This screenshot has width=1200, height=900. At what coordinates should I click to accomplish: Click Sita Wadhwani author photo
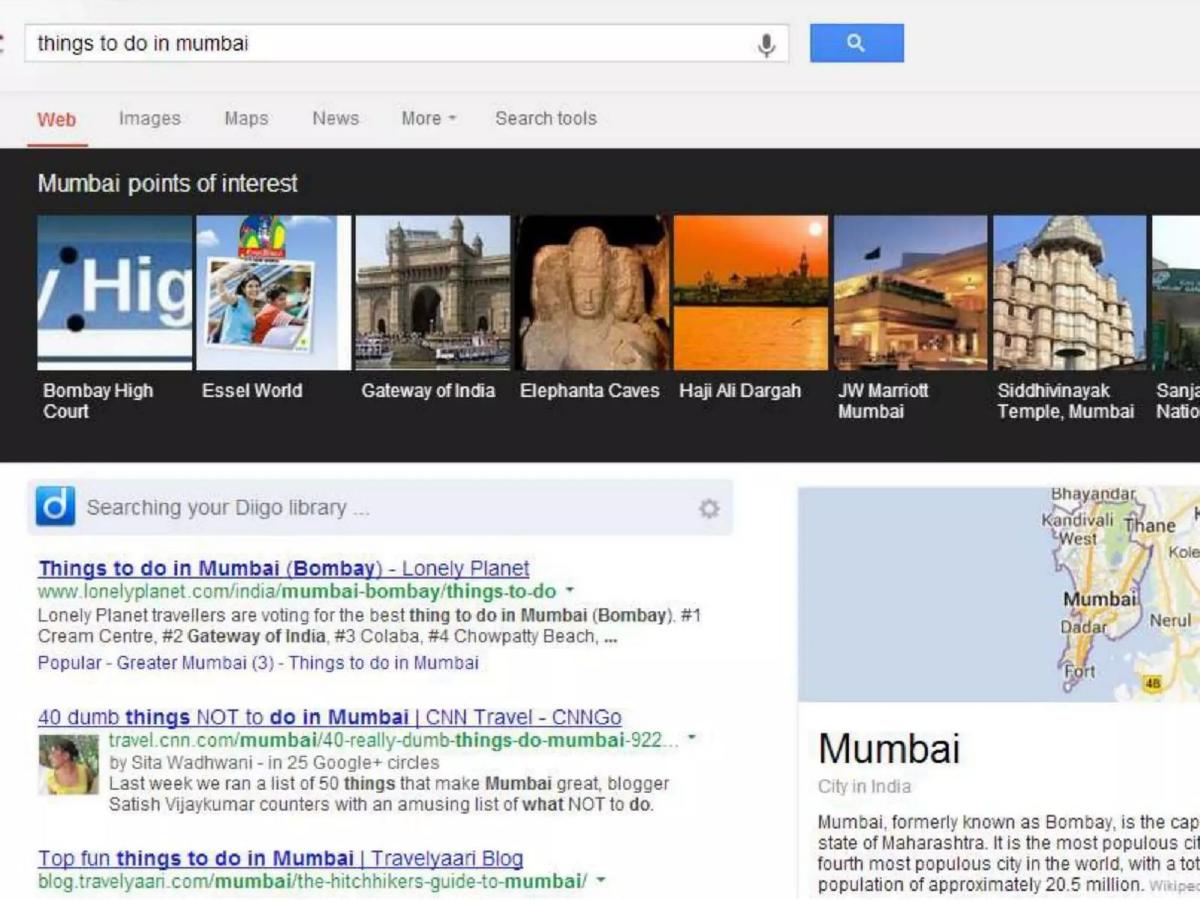point(69,765)
